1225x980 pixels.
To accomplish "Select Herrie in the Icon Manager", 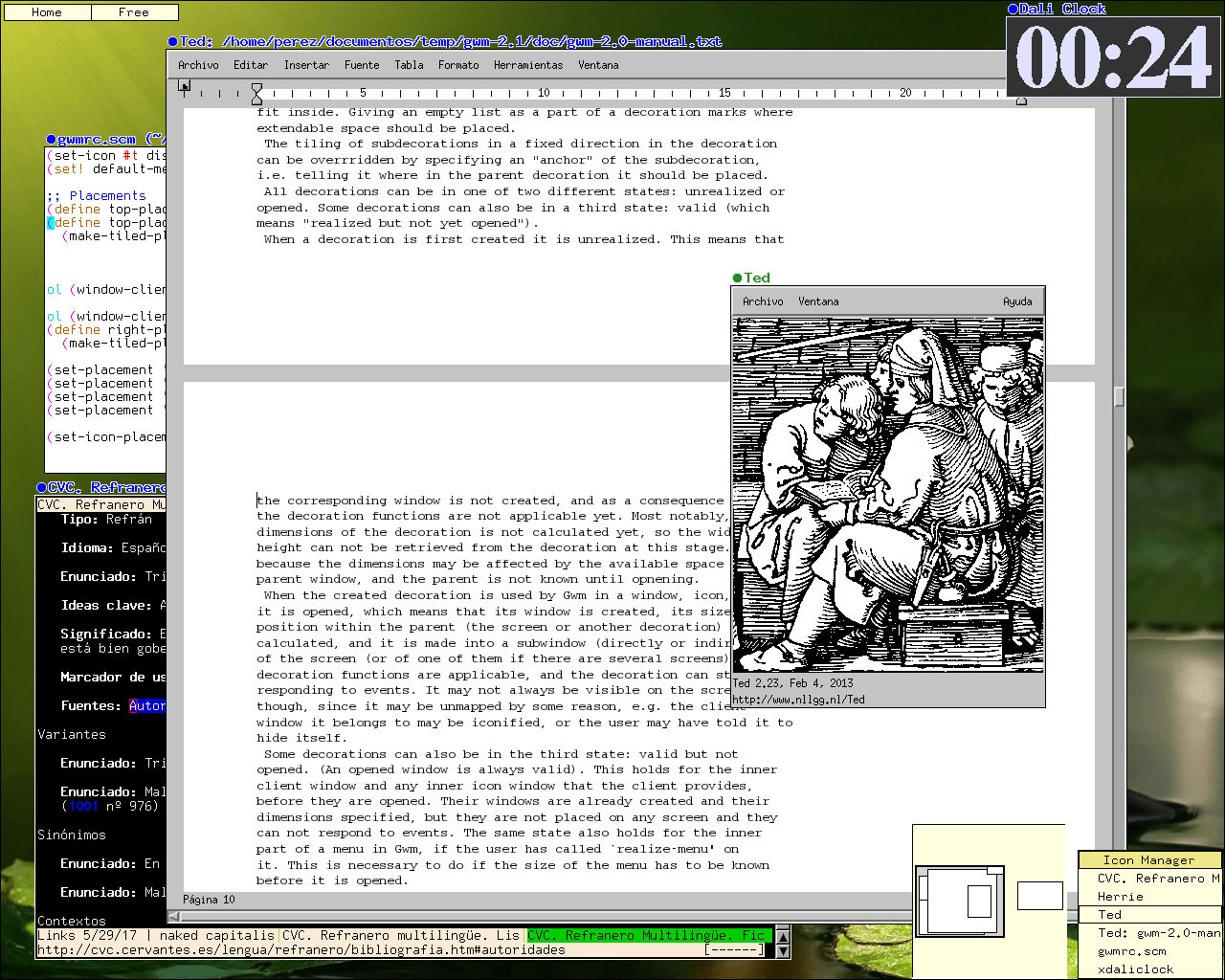I will [1150, 897].
